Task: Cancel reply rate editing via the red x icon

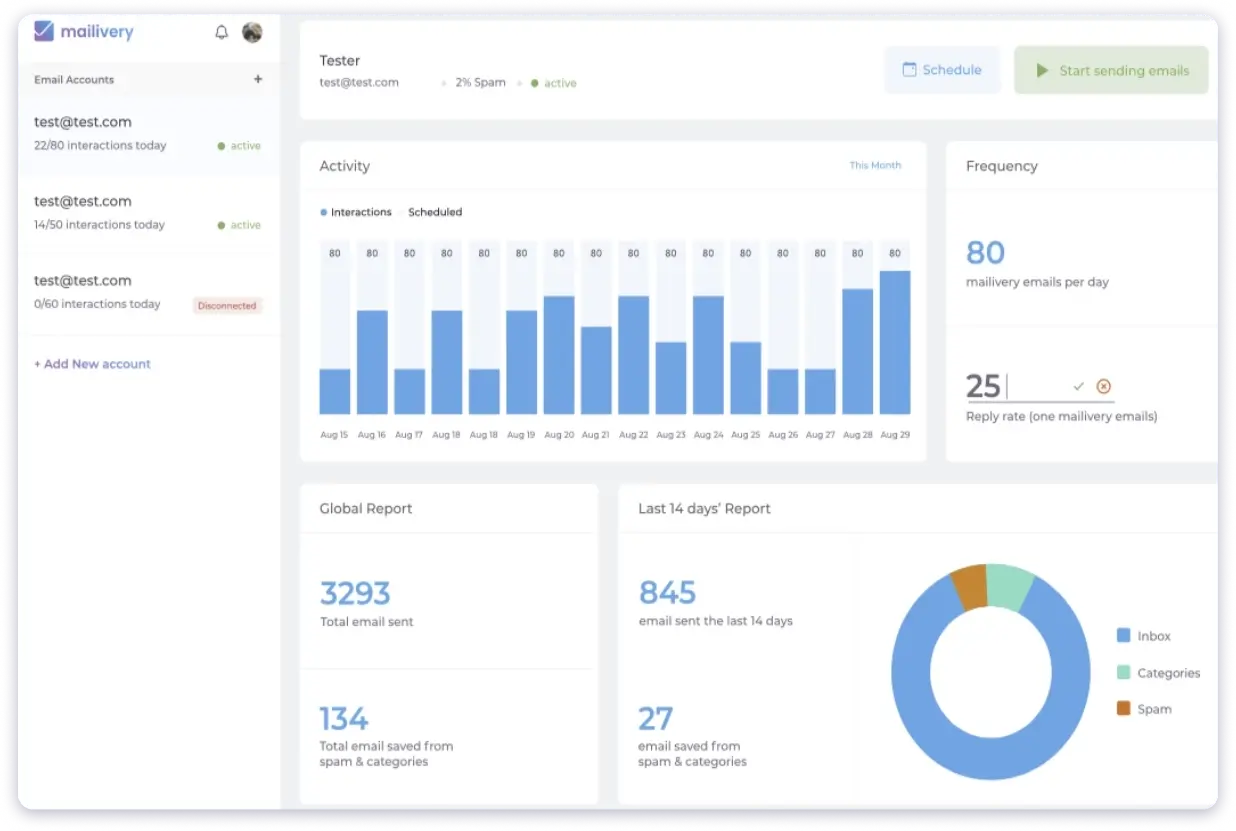Action: tap(1103, 385)
